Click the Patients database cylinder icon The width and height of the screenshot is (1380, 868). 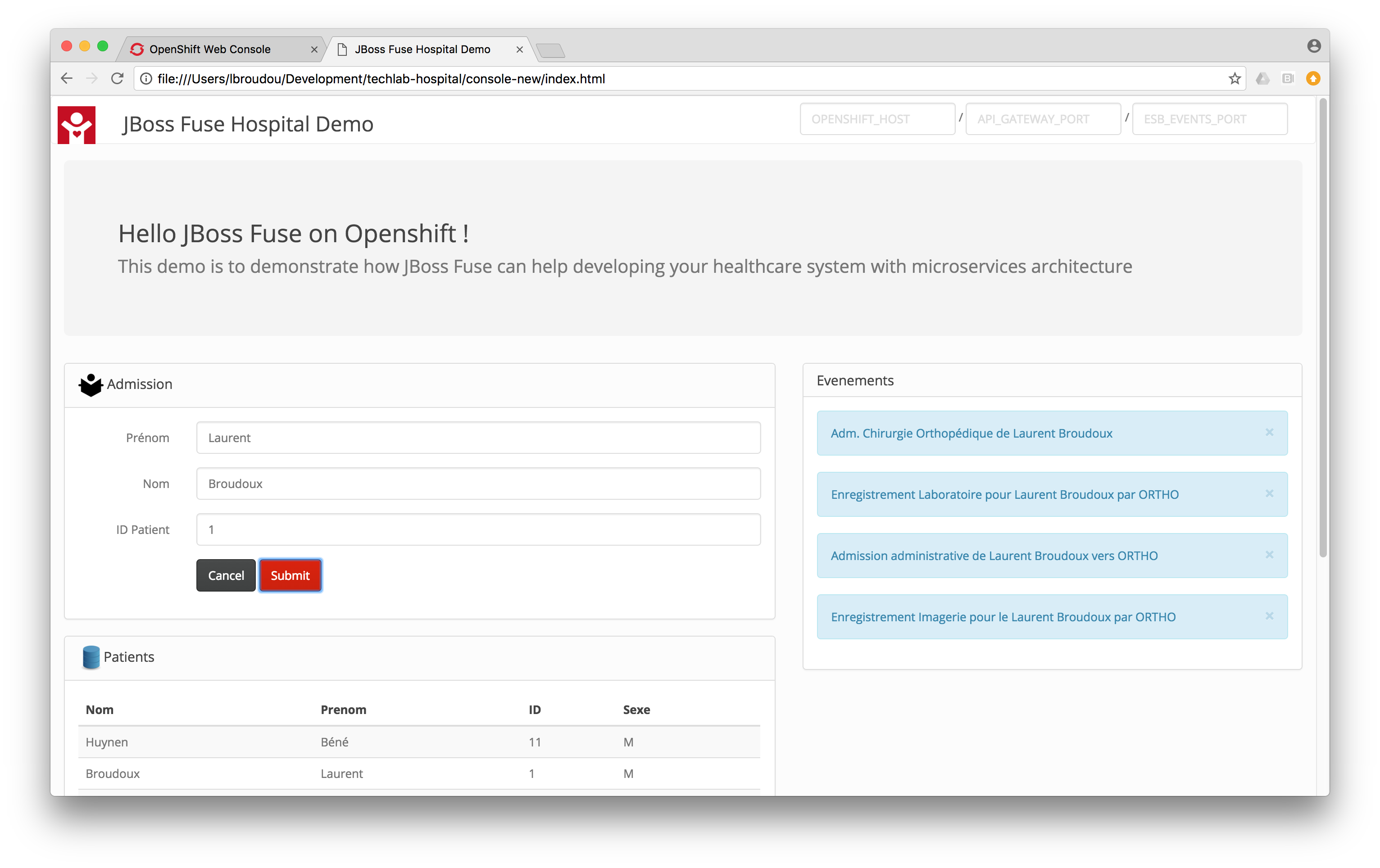(91, 657)
